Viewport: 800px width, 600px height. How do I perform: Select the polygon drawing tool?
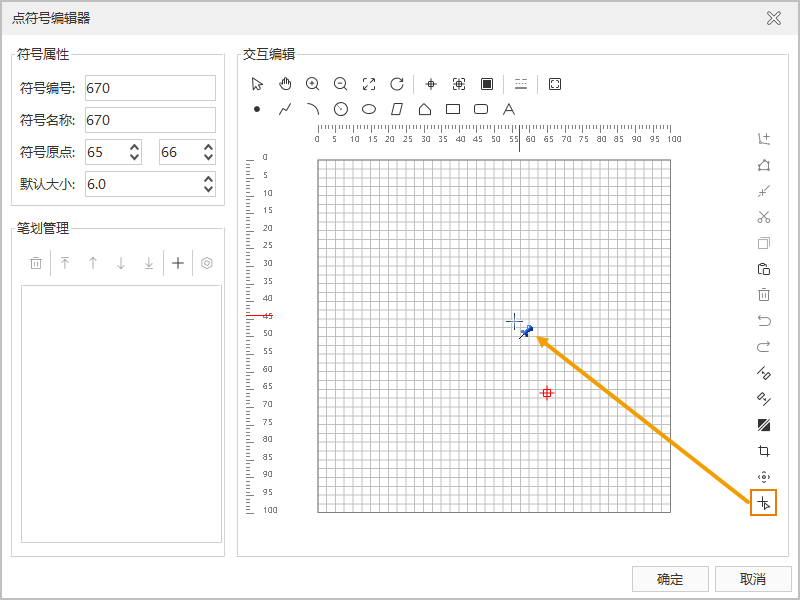click(x=425, y=109)
